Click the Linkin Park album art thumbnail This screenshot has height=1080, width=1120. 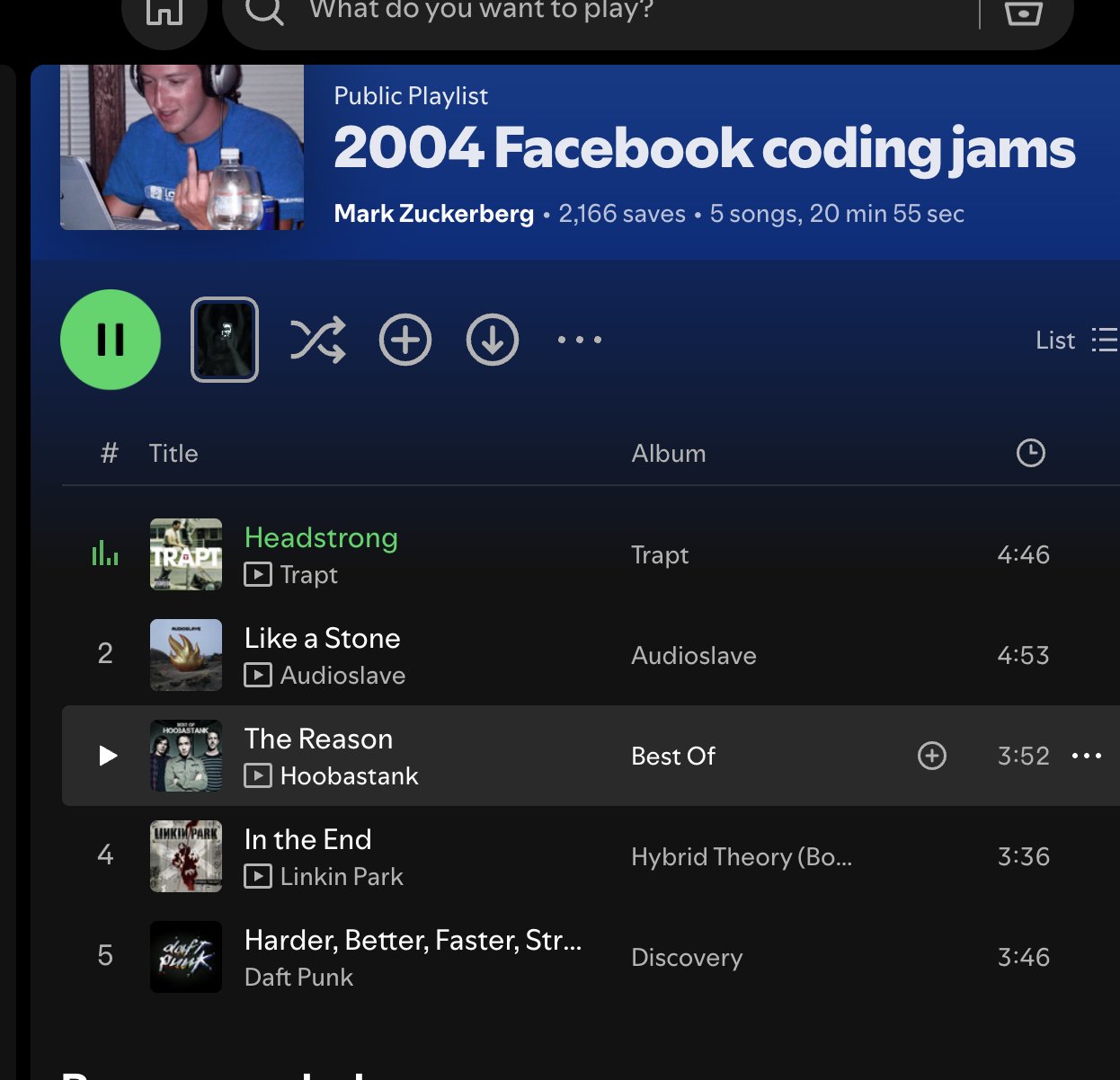(x=186, y=856)
